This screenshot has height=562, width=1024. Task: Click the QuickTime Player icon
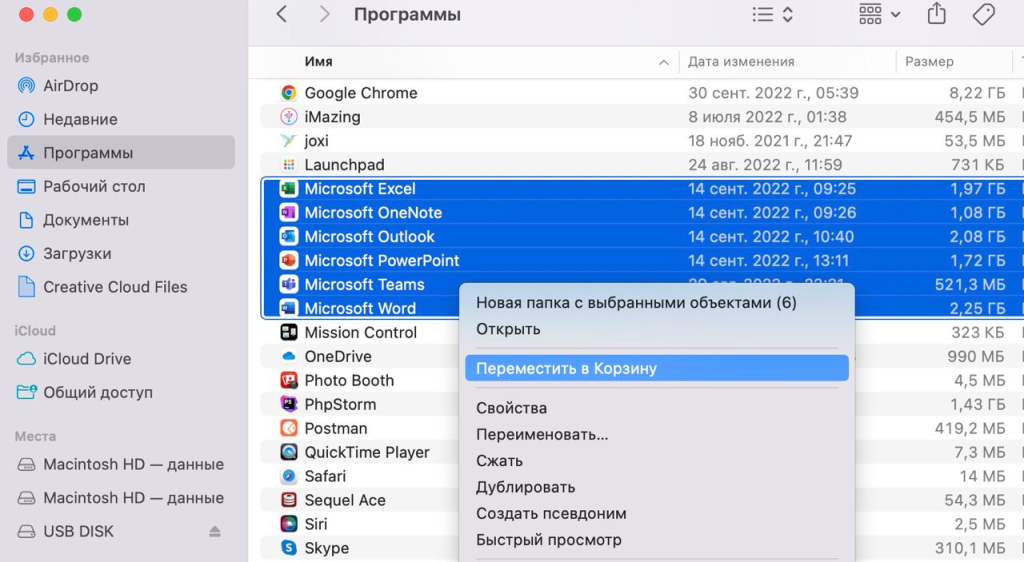289,452
